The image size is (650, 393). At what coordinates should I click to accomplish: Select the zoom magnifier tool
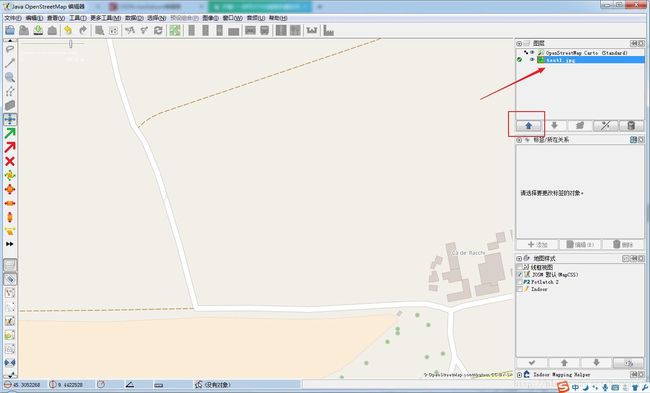click(x=10, y=77)
